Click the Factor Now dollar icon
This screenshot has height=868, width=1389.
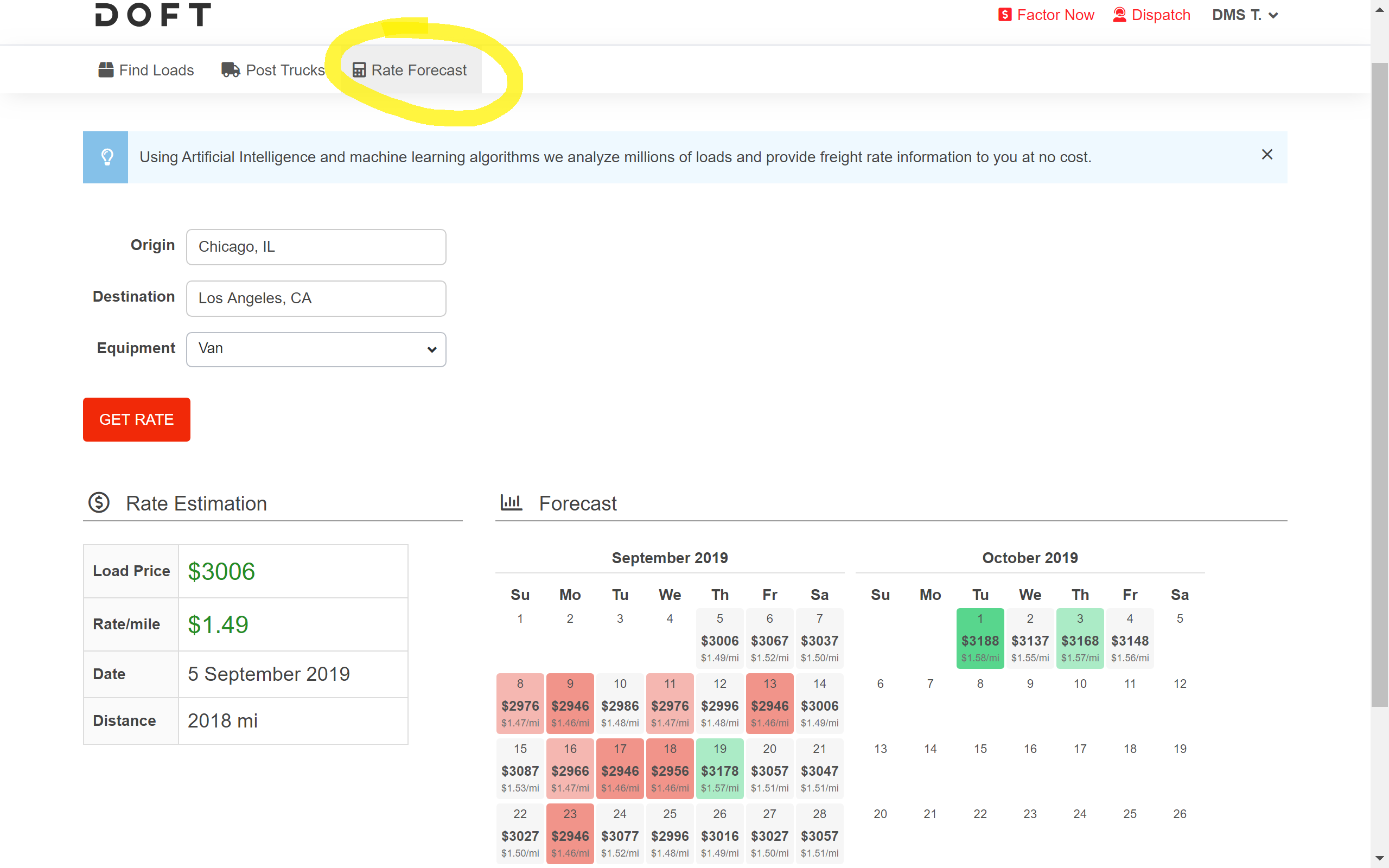(x=1004, y=15)
